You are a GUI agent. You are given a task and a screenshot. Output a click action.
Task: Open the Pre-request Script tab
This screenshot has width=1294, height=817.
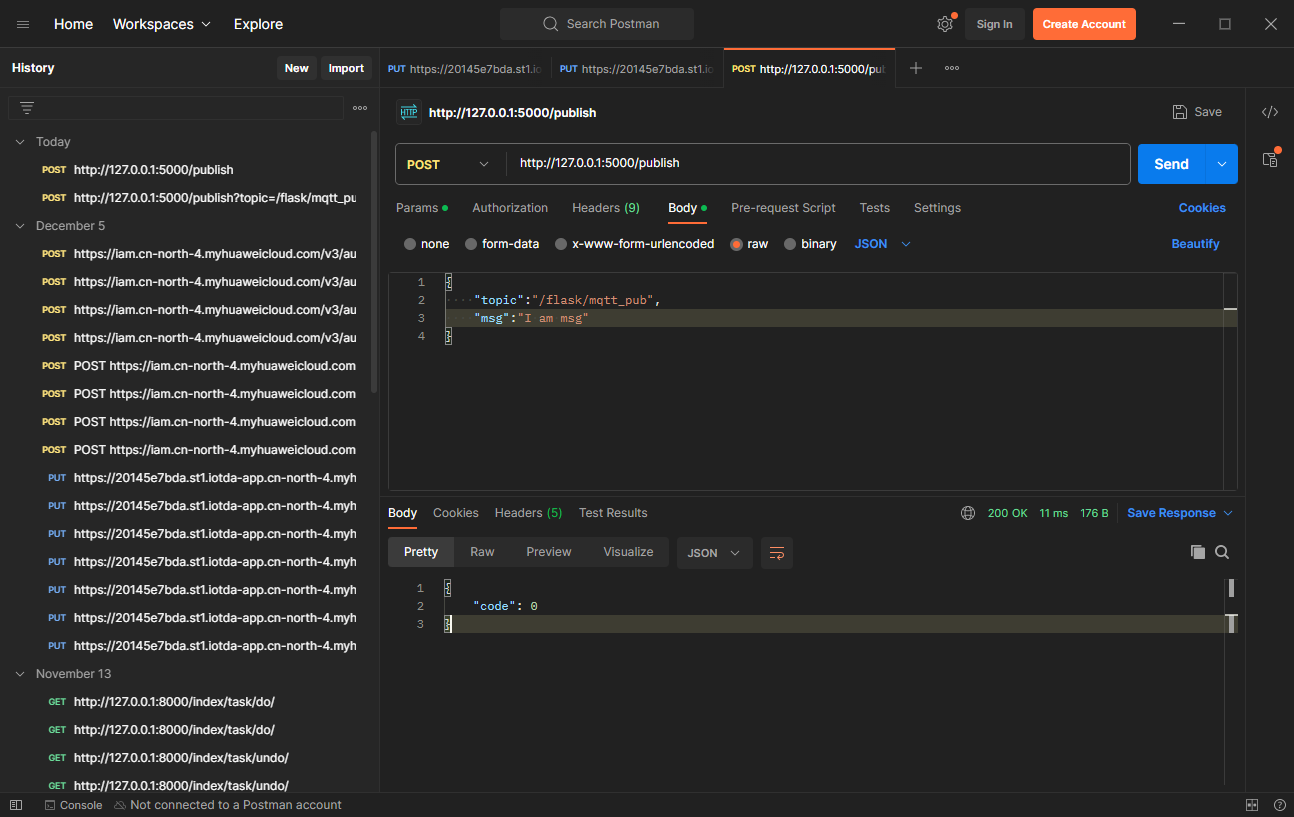click(x=783, y=208)
